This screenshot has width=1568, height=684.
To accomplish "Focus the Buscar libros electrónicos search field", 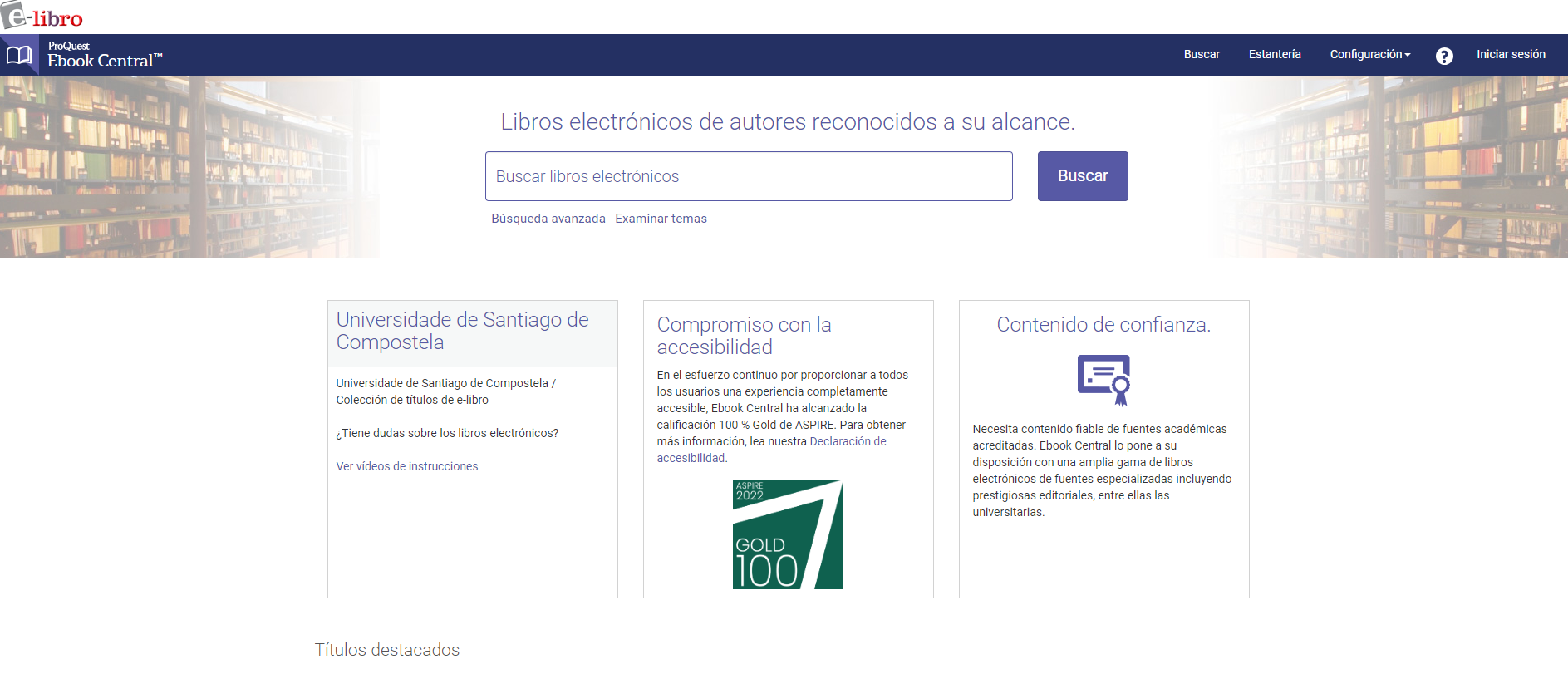I will pyautogui.click(x=749, y=176).
